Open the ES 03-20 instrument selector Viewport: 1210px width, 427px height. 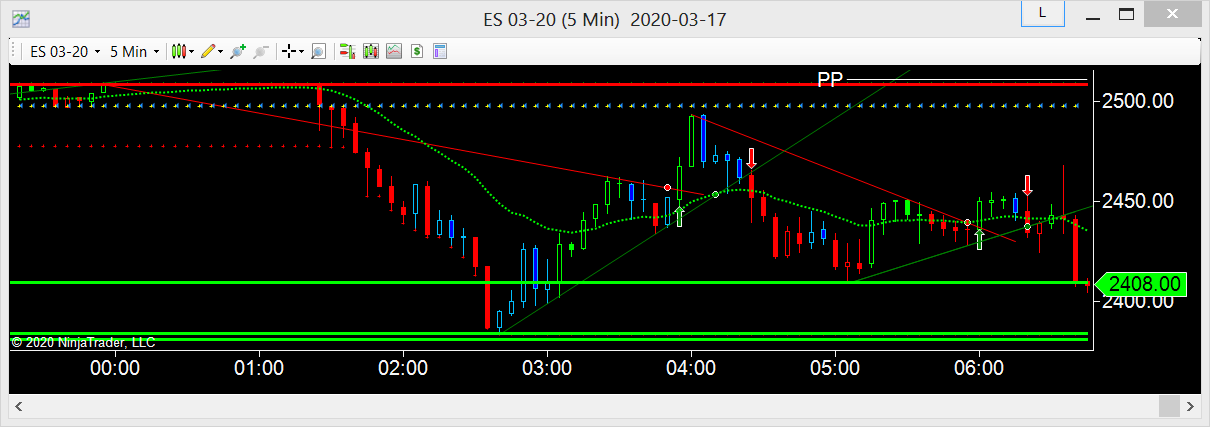(64, 51)
